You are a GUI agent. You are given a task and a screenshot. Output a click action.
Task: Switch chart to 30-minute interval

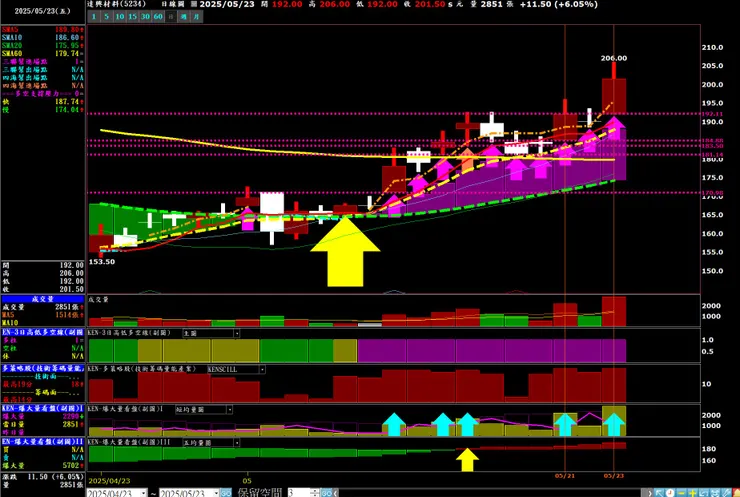click(x=145, y=17)
